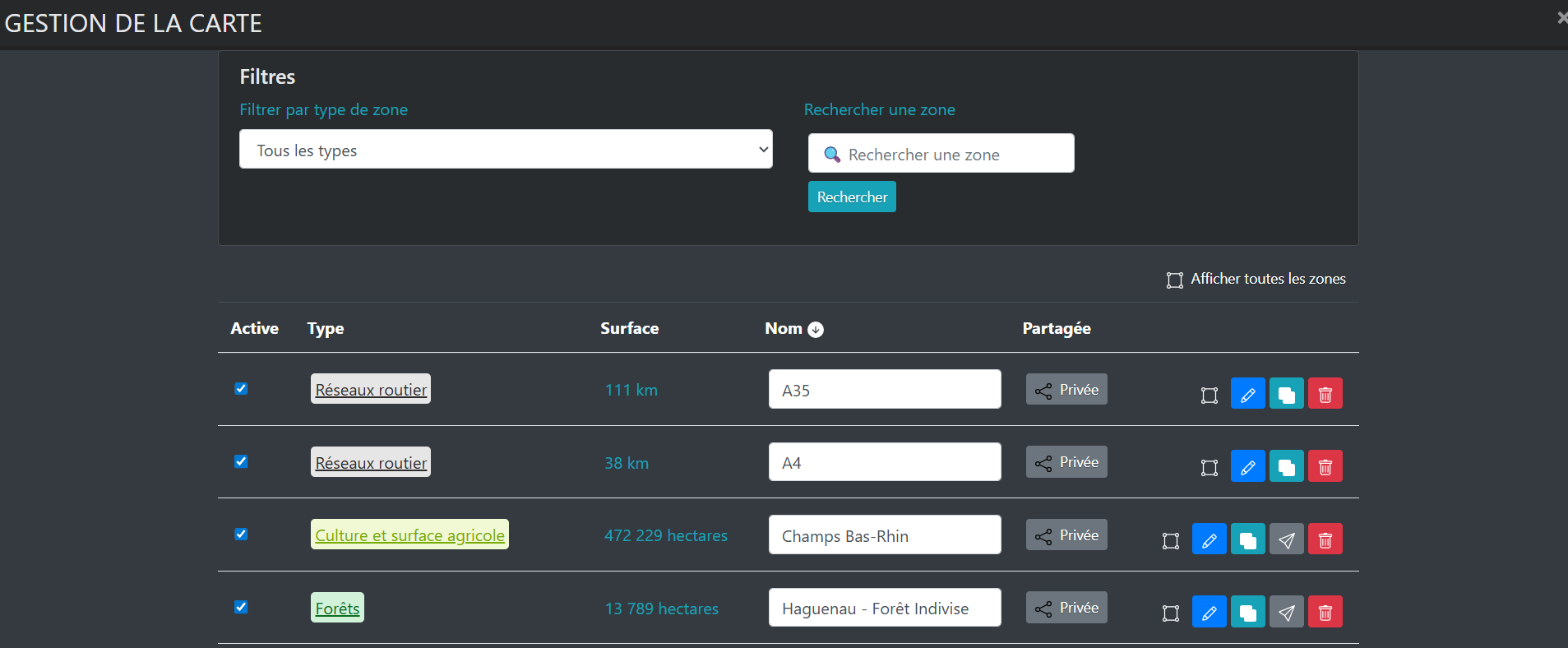Sort zones by the Nom column arrow
Viewport: 1568px width, 648px height.
click(x=815, y=330)
